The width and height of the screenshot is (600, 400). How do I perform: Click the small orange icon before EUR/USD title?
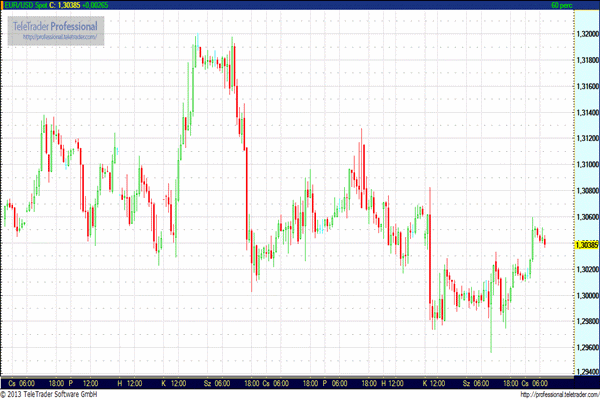[5, 5]
